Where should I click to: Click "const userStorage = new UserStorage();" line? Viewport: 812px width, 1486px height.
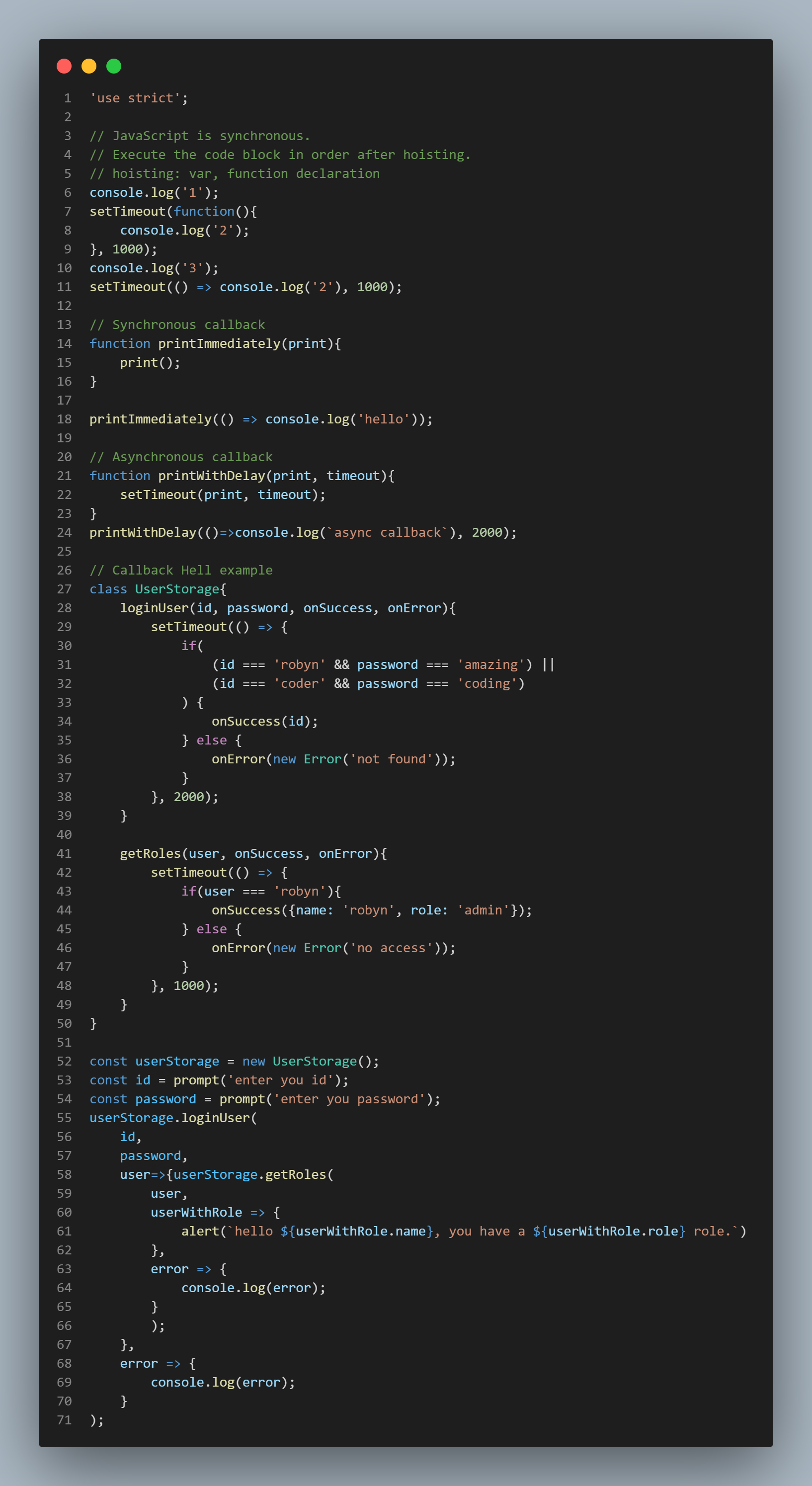[234, 1062]
